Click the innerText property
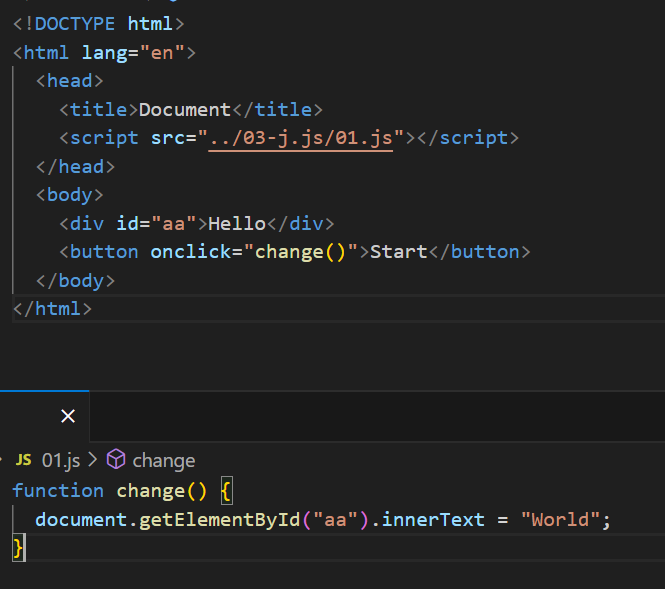 pyautogui.click(x=421, y=520)
